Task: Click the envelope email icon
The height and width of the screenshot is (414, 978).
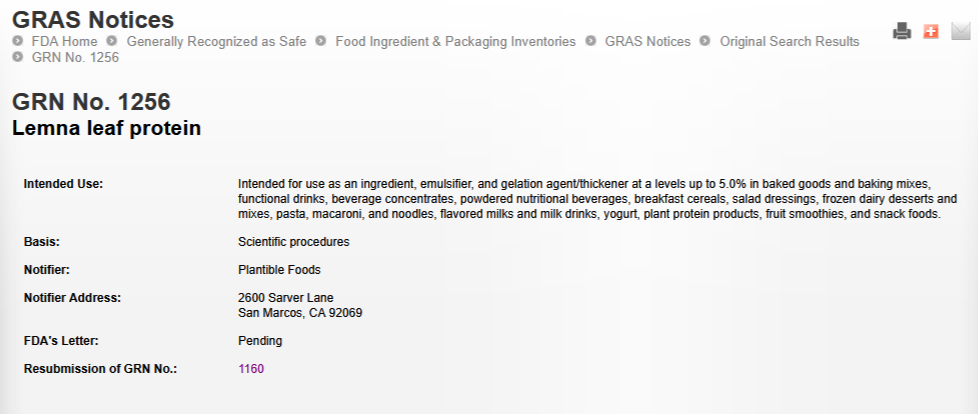Action: (961, 31)
